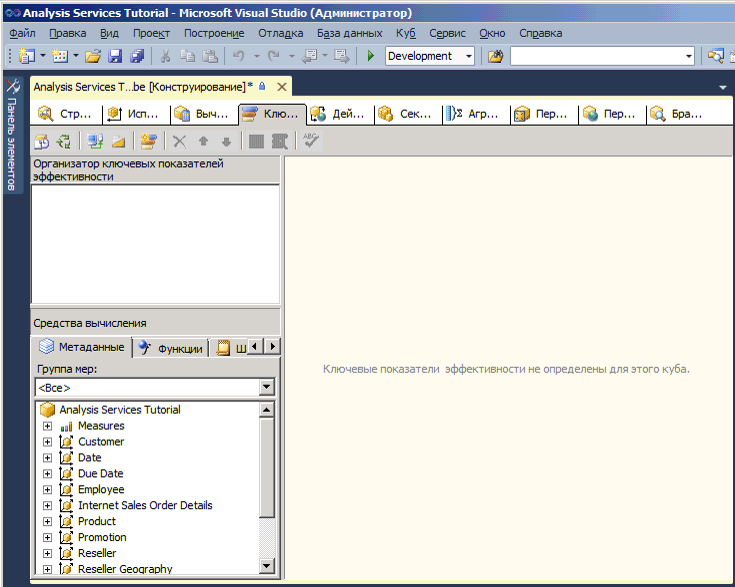Open the find combo box dropdown arrow
This screenshot has width=735, height=587.
(689, 56)
